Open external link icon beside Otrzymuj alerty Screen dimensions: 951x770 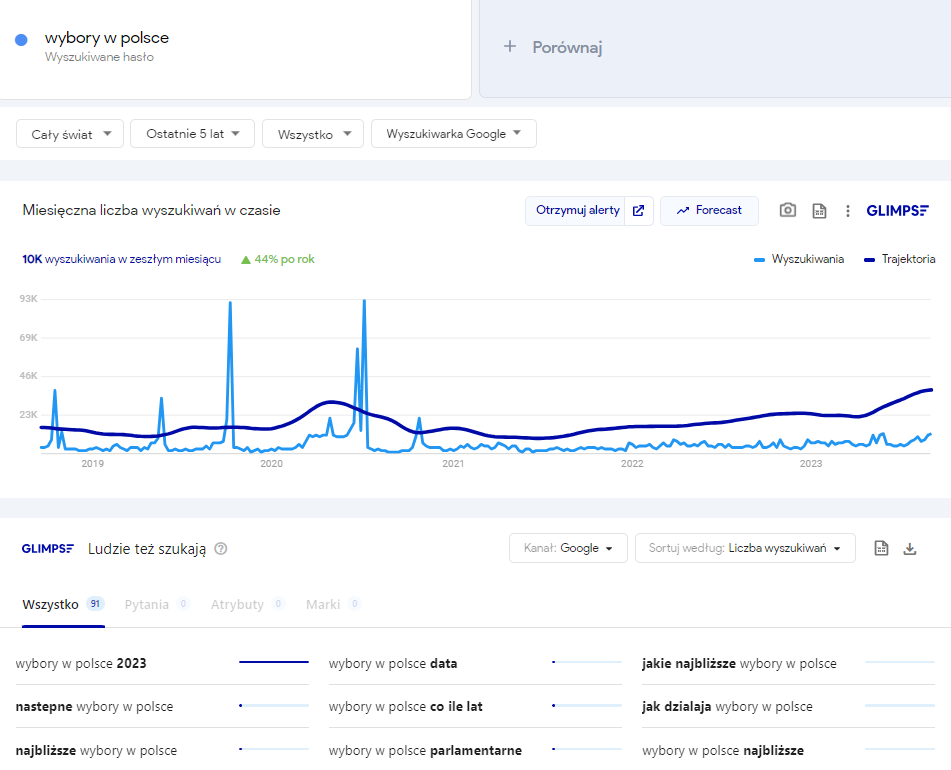tap(639, 210)
